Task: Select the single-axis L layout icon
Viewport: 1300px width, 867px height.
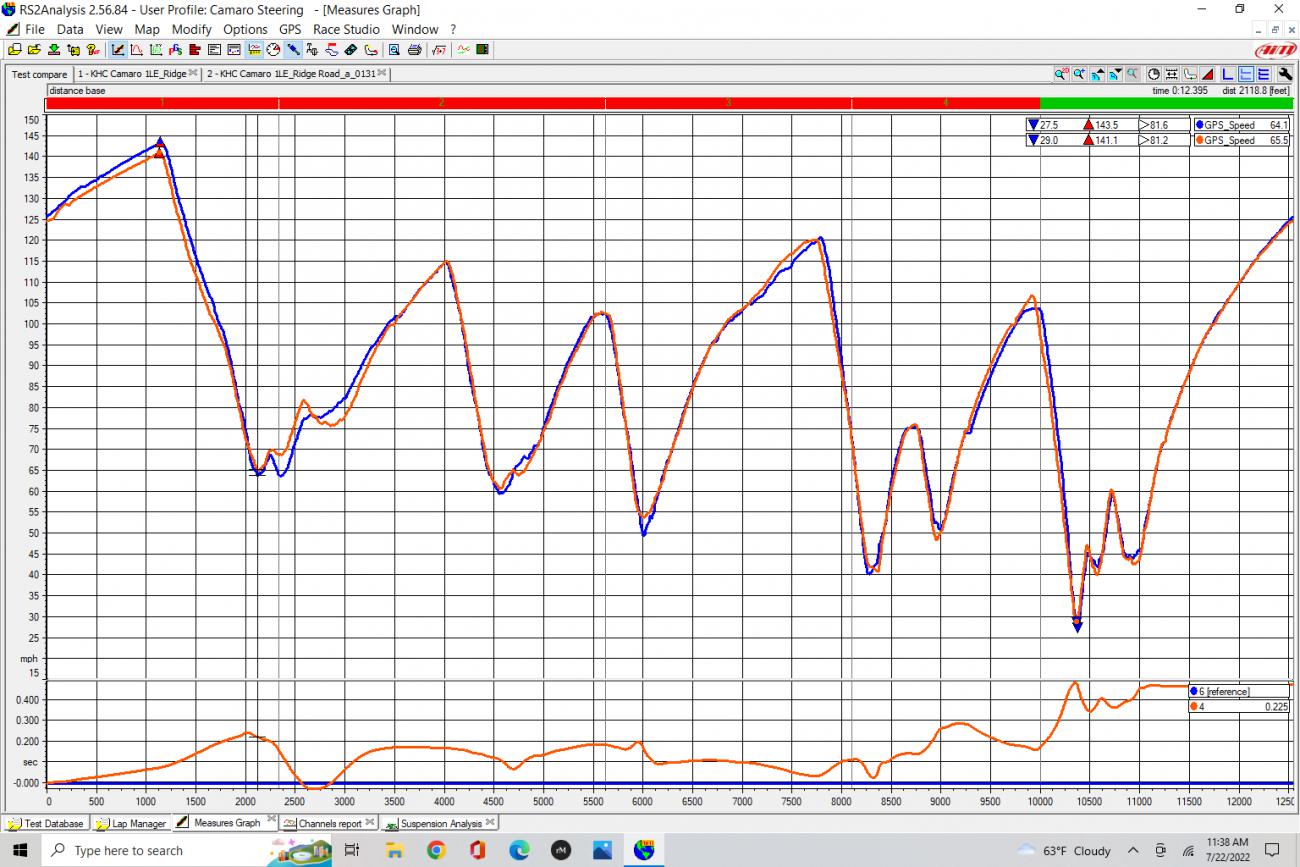Action: point(1229,74)
